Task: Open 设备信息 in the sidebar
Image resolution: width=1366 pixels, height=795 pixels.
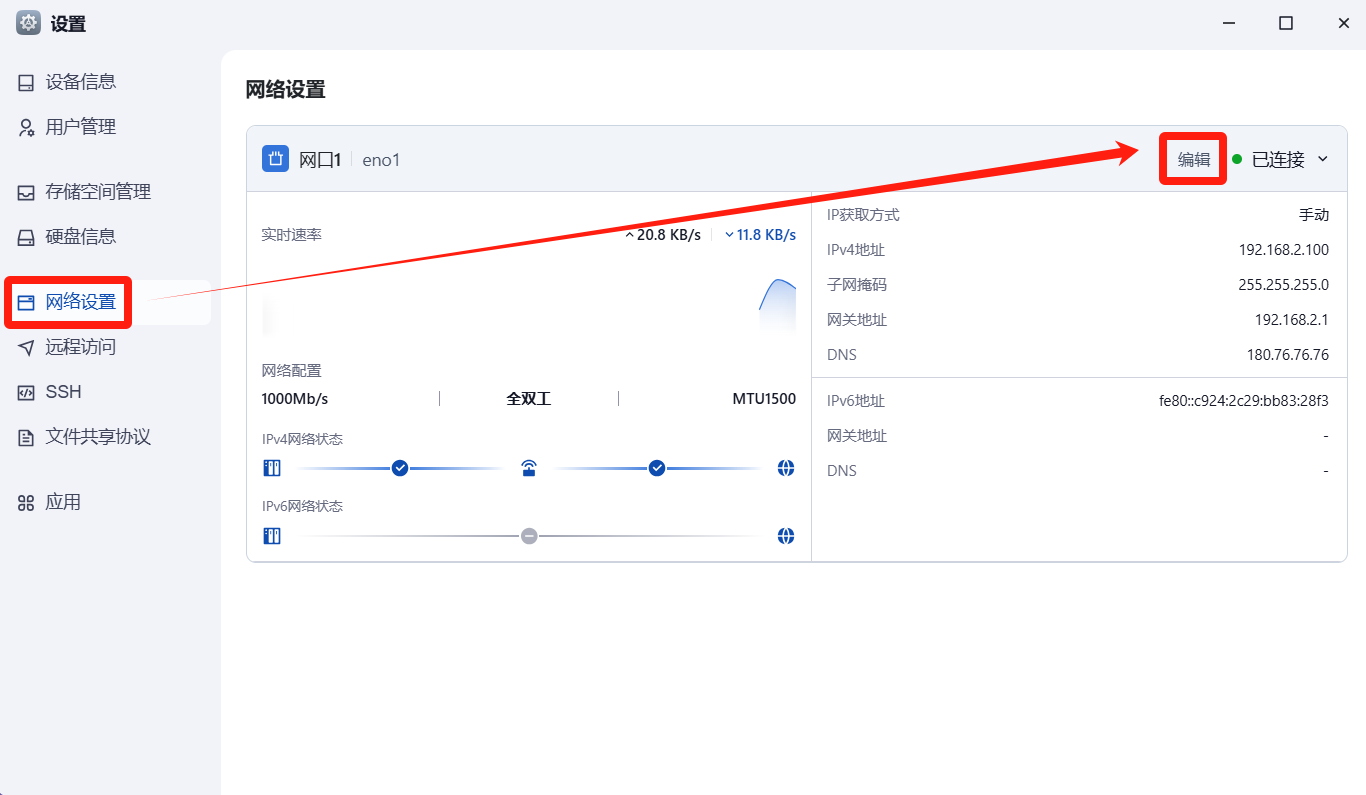Action: (80, 82)
